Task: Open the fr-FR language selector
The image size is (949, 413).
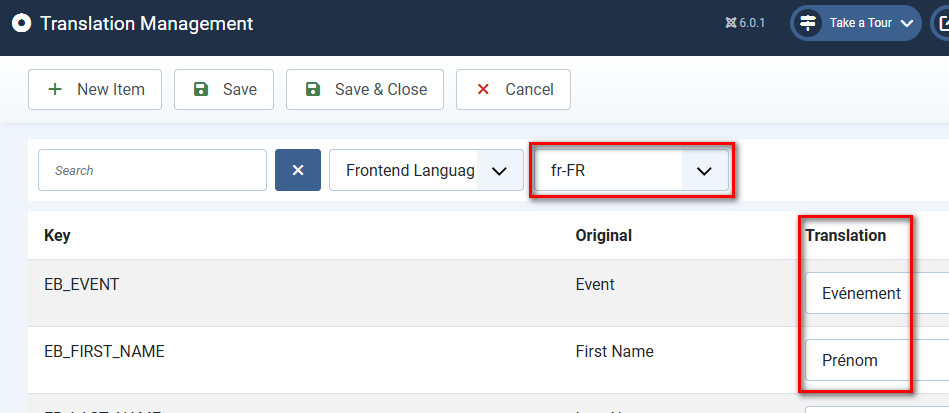Action: [x=632, y=171]
